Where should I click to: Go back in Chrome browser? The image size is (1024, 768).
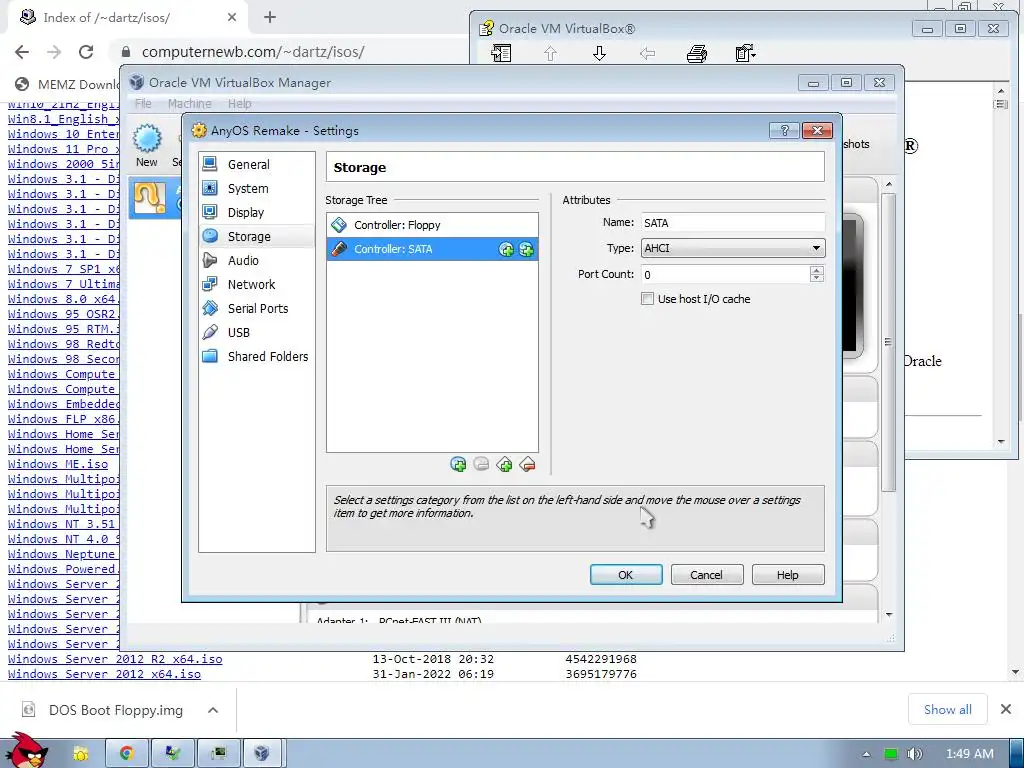(x=22, y=52)
